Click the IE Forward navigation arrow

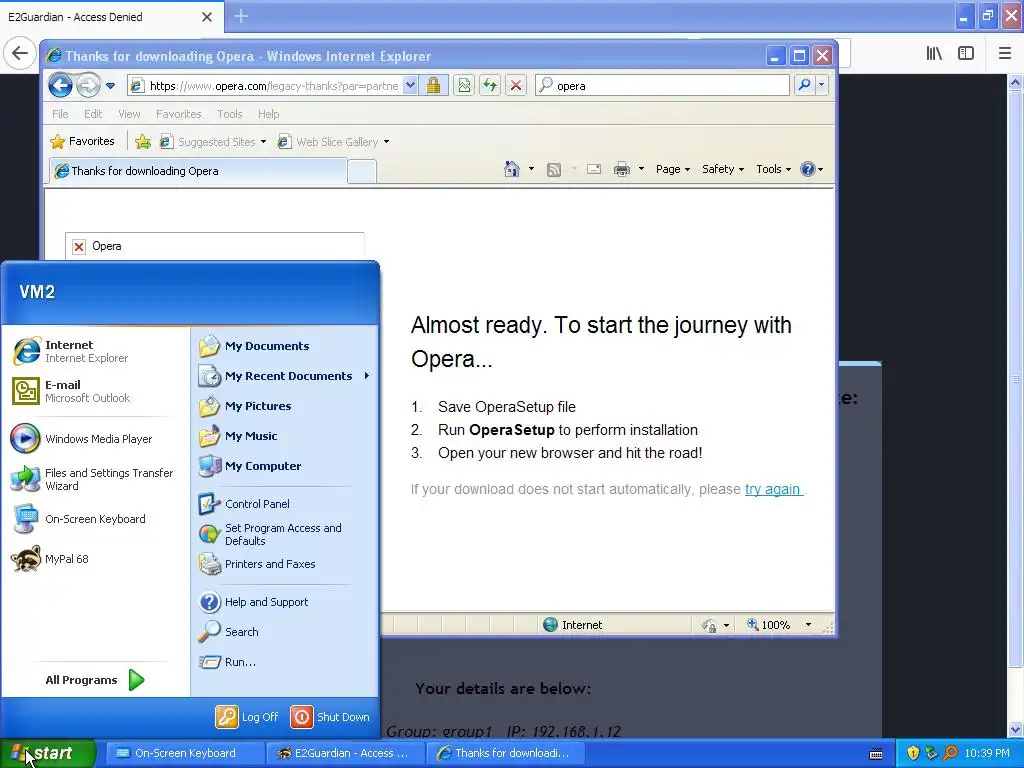tap(88, 86)
